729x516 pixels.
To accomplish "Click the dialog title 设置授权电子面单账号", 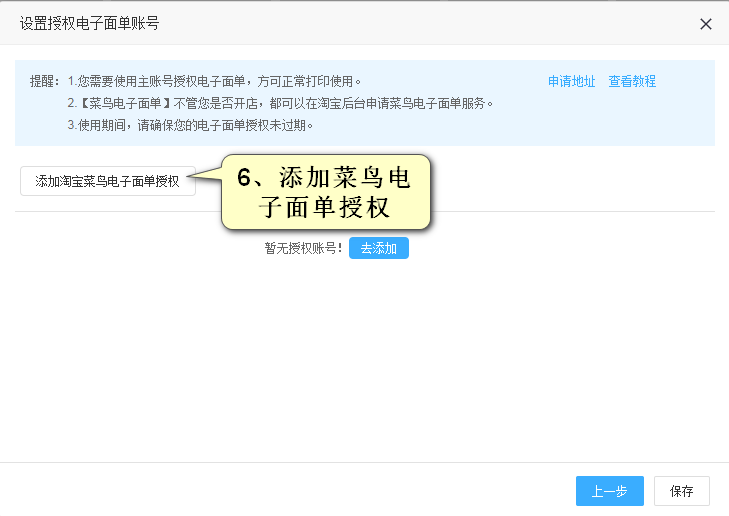I will (x=89, y=23).
